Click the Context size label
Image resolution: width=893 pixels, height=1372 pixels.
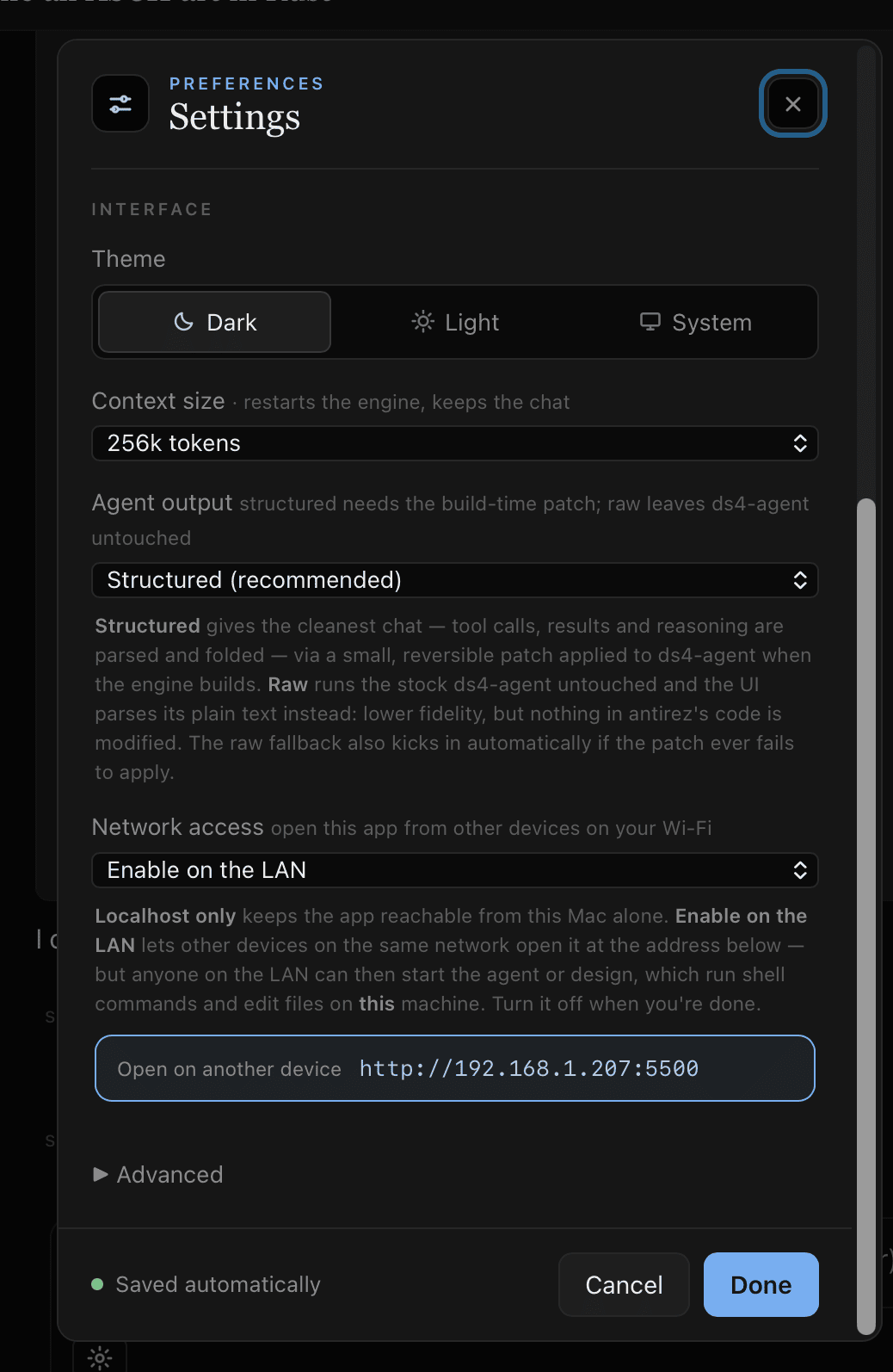pyautogui.click(x=158, y=401)
